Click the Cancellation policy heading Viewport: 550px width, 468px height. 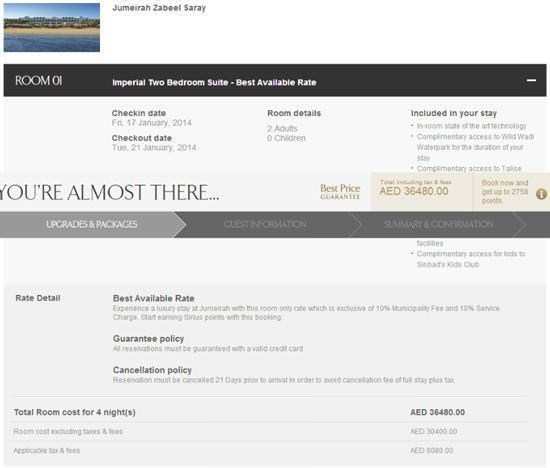(152, 370)
